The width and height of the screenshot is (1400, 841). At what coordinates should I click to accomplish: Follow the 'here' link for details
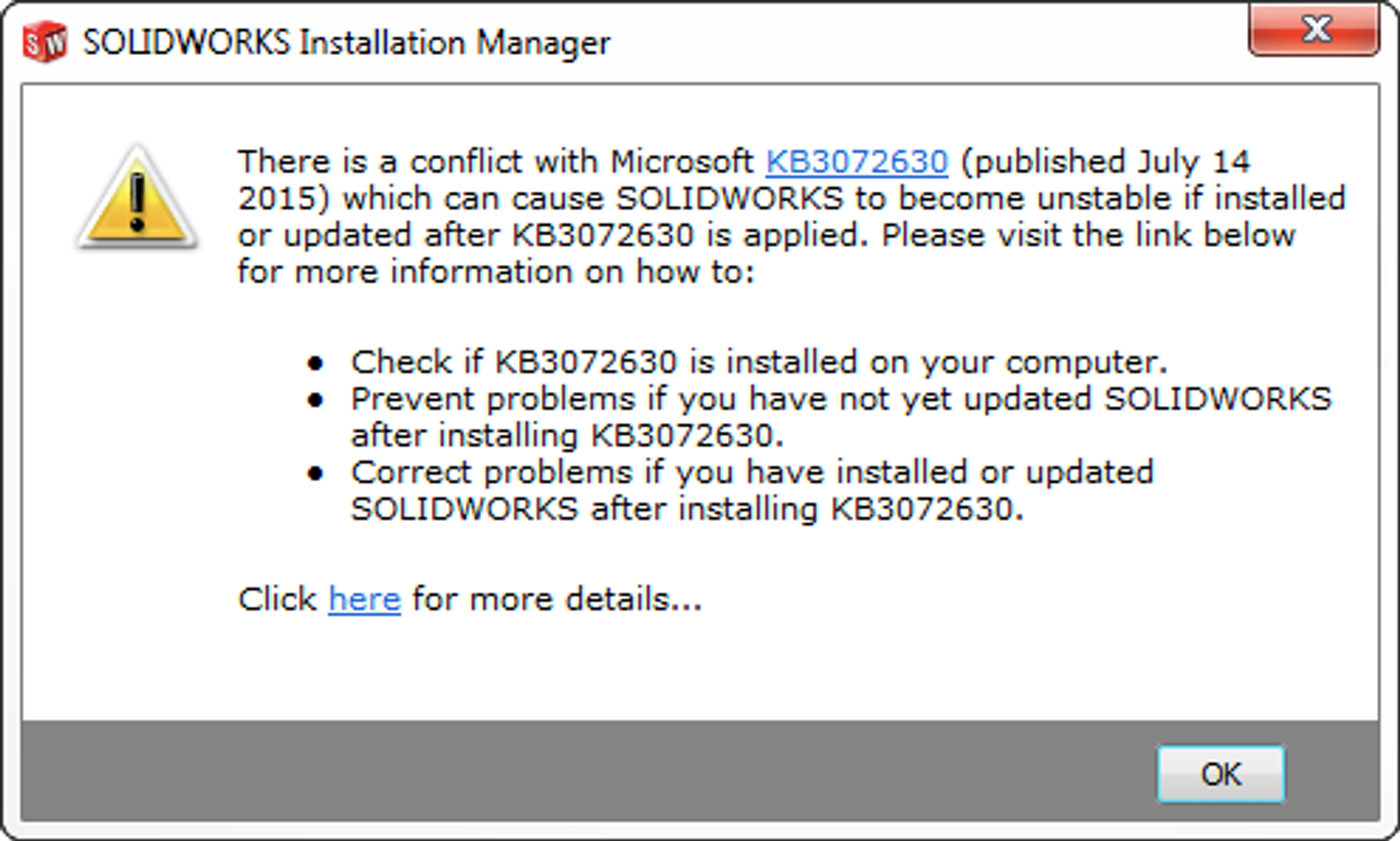point(364,599)
